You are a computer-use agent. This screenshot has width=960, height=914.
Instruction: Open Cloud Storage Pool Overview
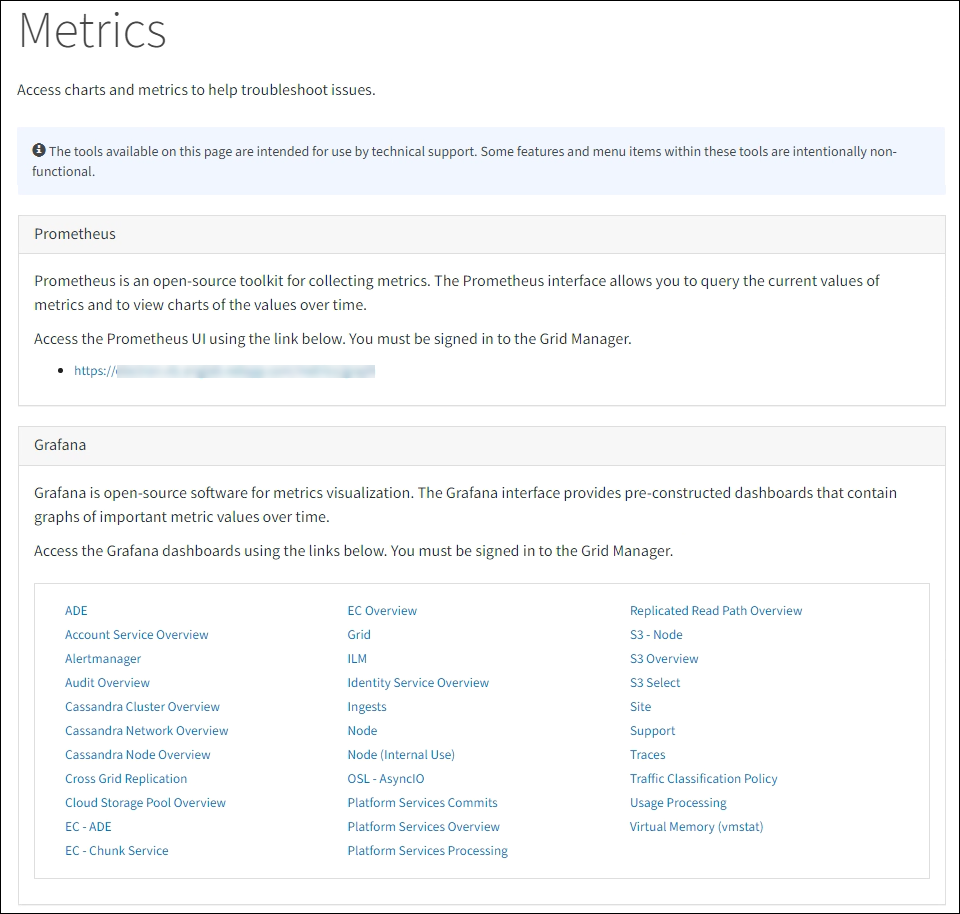point(145,803)
